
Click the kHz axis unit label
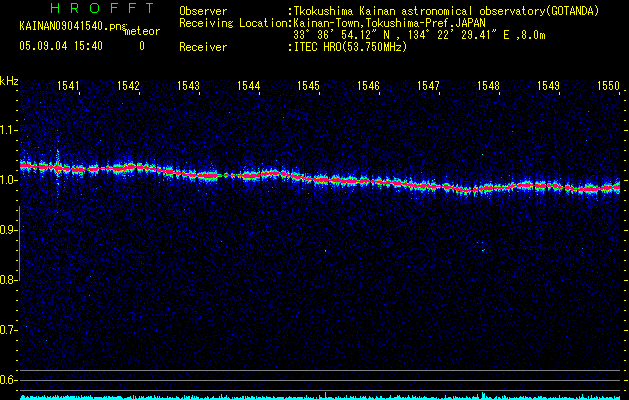coord(9,81)
